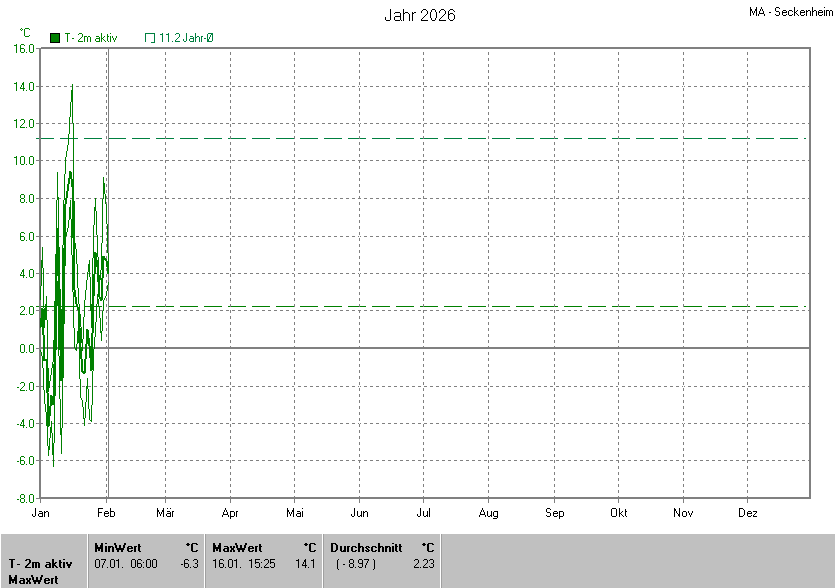The height and width of the screenshot is (588, 835).
Task: Select the MA - Seckenheim station label
Action: coord(790,13)
